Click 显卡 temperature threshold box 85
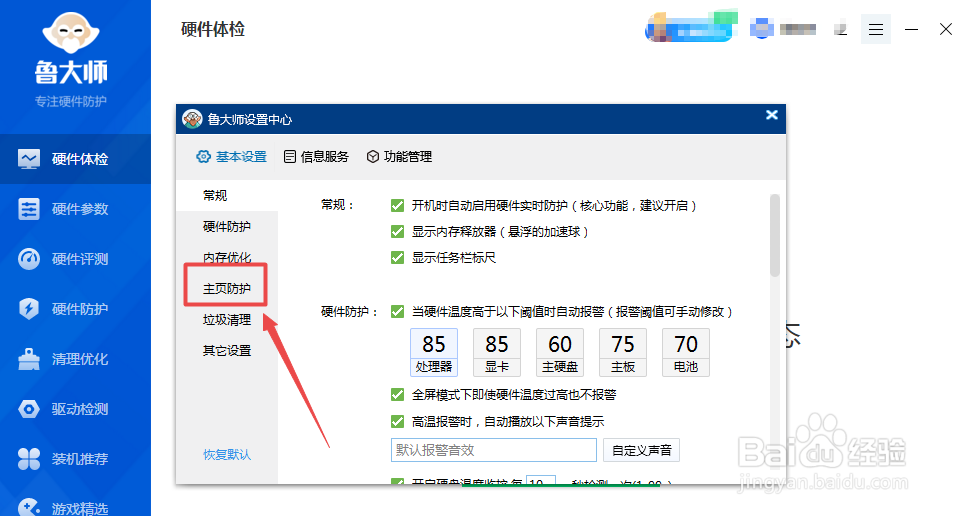Image resolution: width=962 pixels, height=516 pixels. tap(497, 352)
